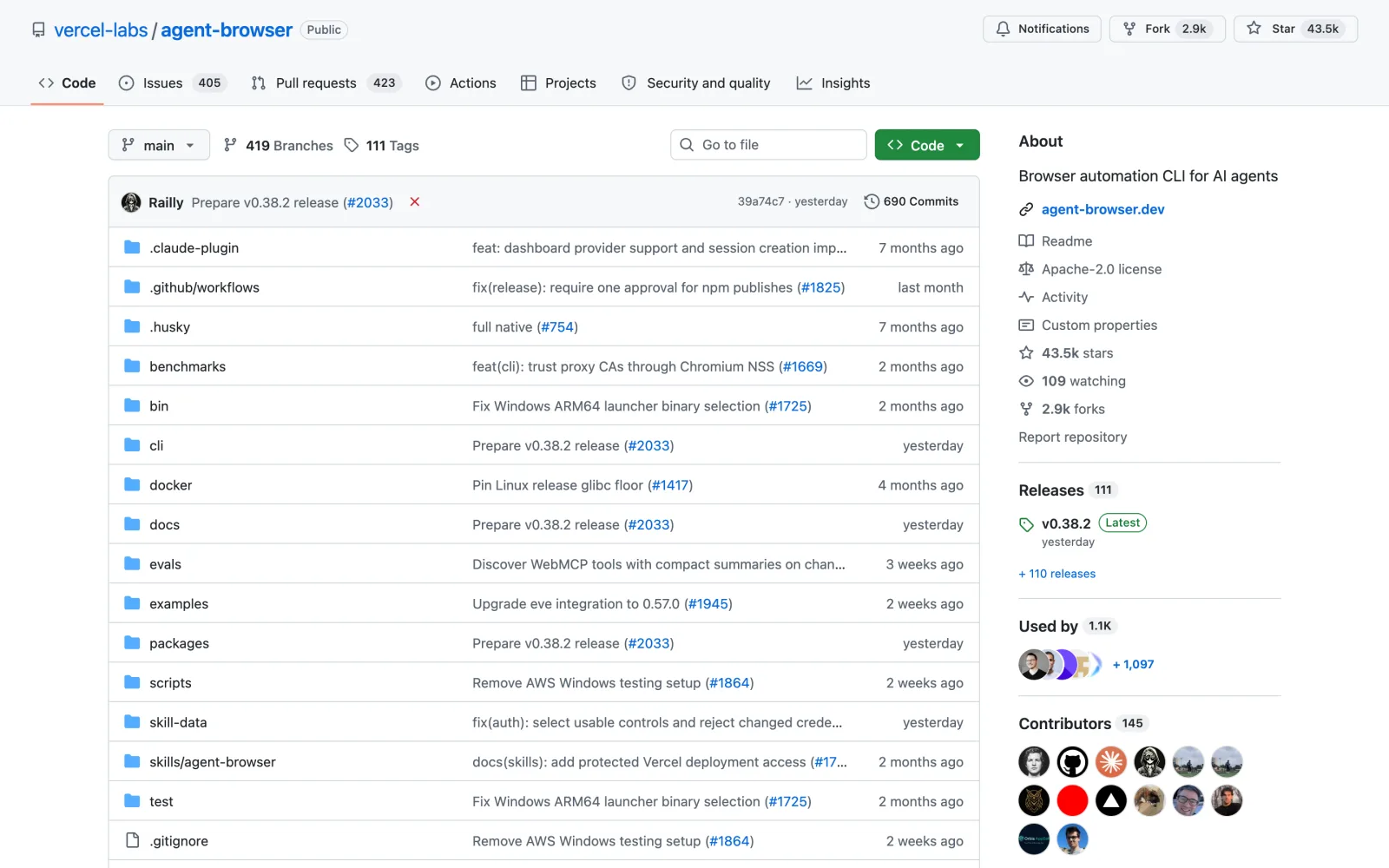Click the failed status X icon beside commit #2033
The height and width of the screenshot is (868, 1389).
[x=415, y=202]
